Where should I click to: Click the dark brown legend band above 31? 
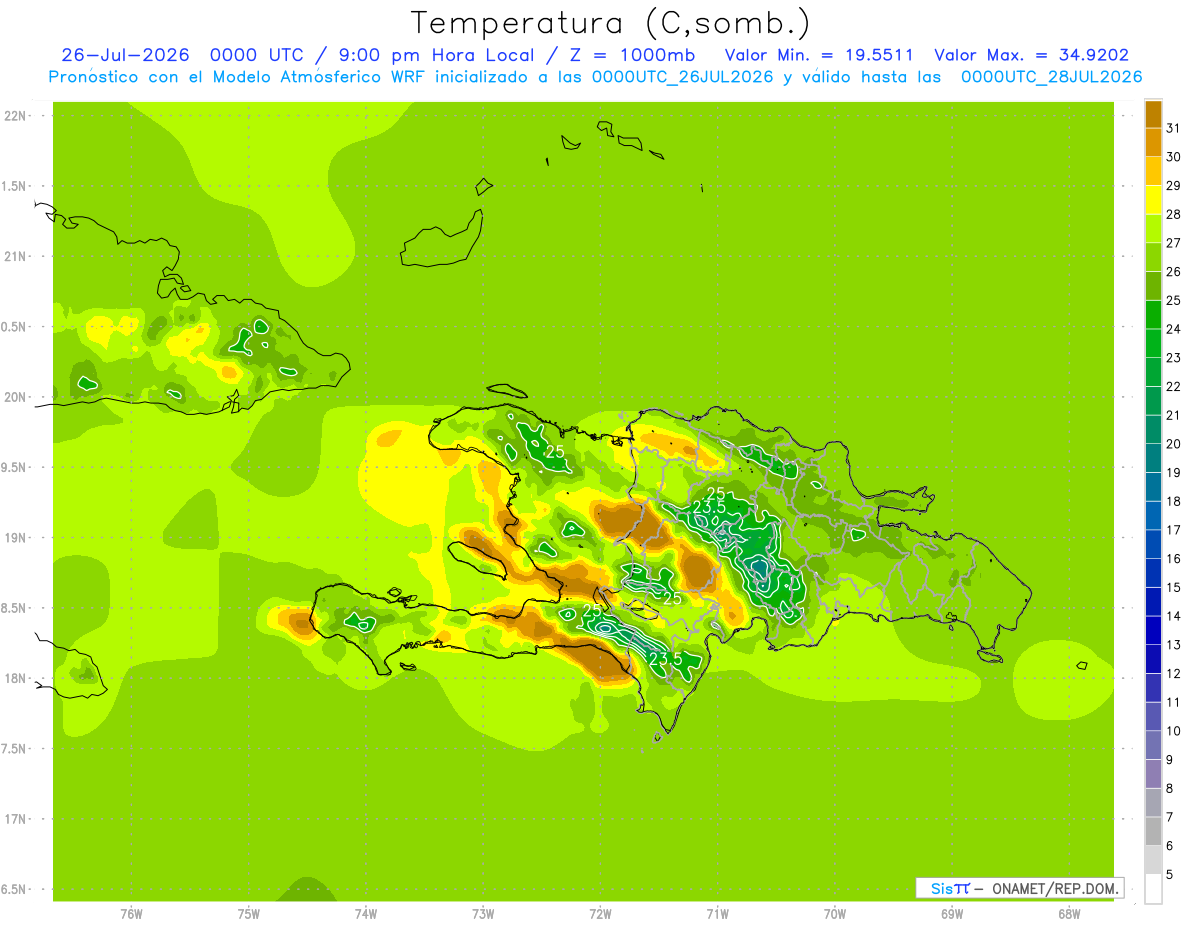coord(1153,113)
